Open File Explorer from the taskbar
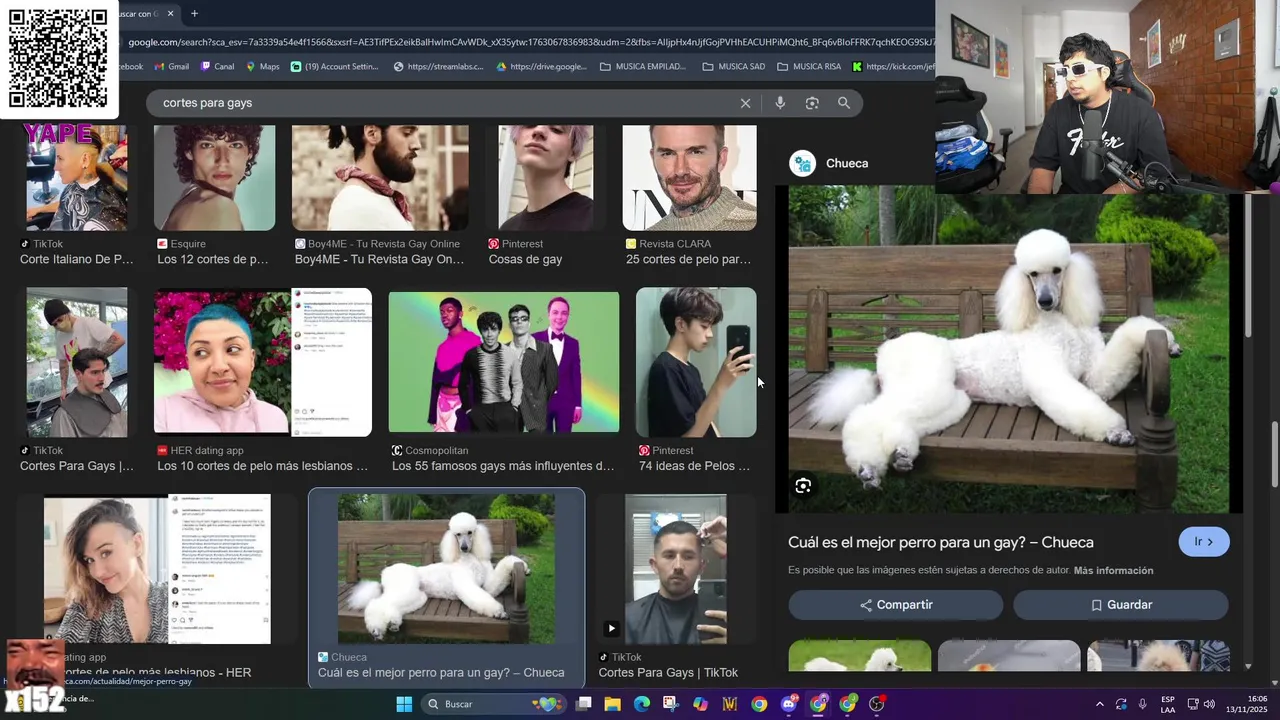The width and height of the screenshot is (1280, 720). (612, 704)
